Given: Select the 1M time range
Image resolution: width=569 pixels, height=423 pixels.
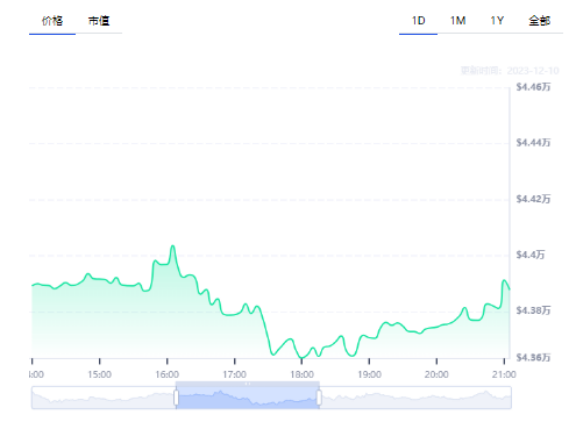Looking at the screenshot, I should (x=458, y=21).
